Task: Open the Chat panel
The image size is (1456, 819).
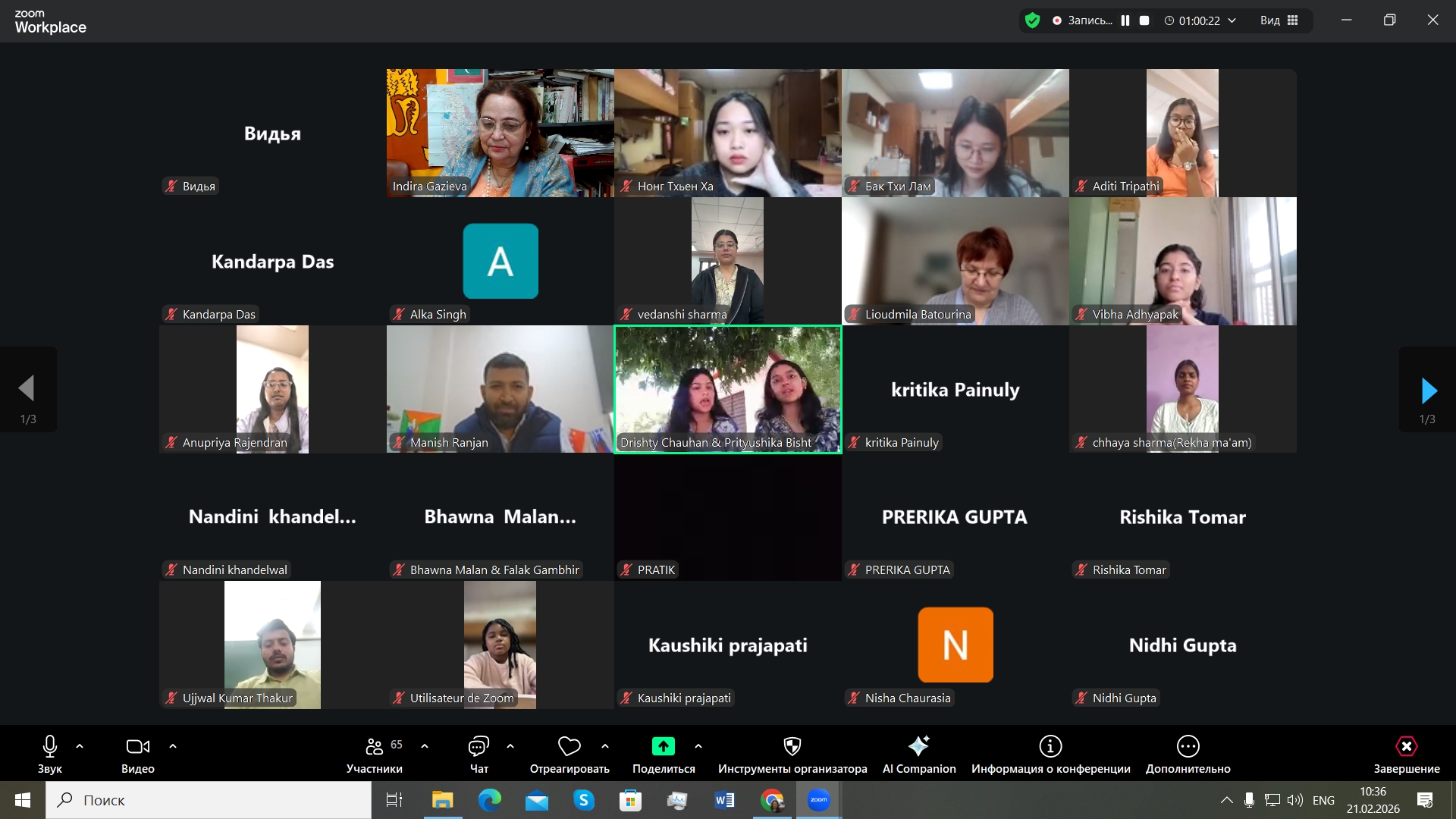Action: [x=479, y=747]
